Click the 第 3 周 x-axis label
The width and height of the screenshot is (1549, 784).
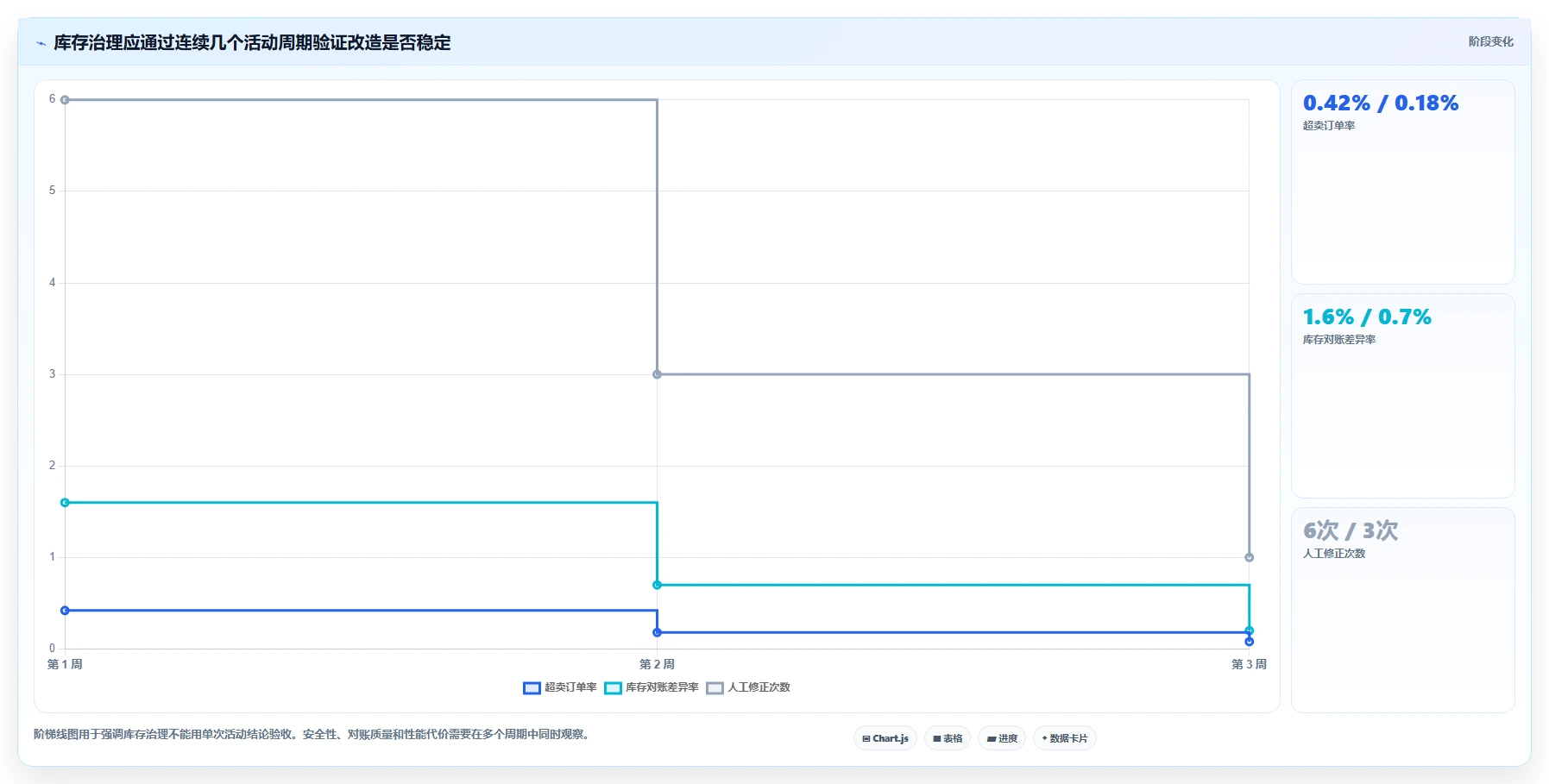click(1249, 664)
